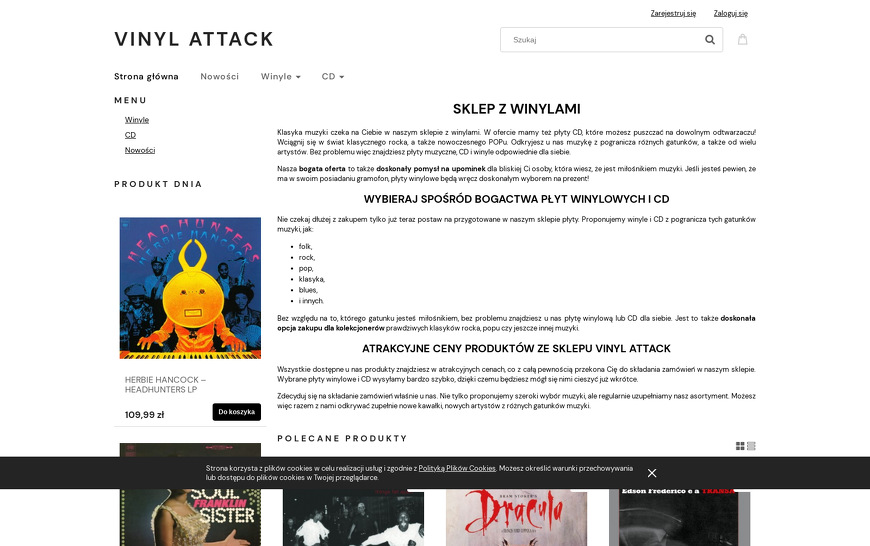Open the Dracula product thumbnail
Image resolution: width=870 pixels, height=546 pixels.
click(x=517, y=517)
